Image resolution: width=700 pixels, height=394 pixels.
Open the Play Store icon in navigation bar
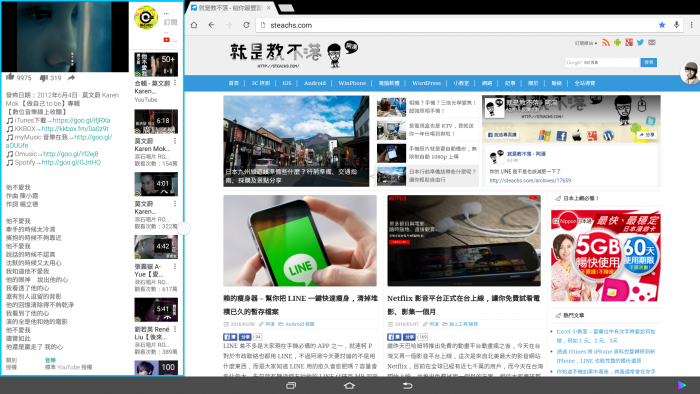[682, 385]
